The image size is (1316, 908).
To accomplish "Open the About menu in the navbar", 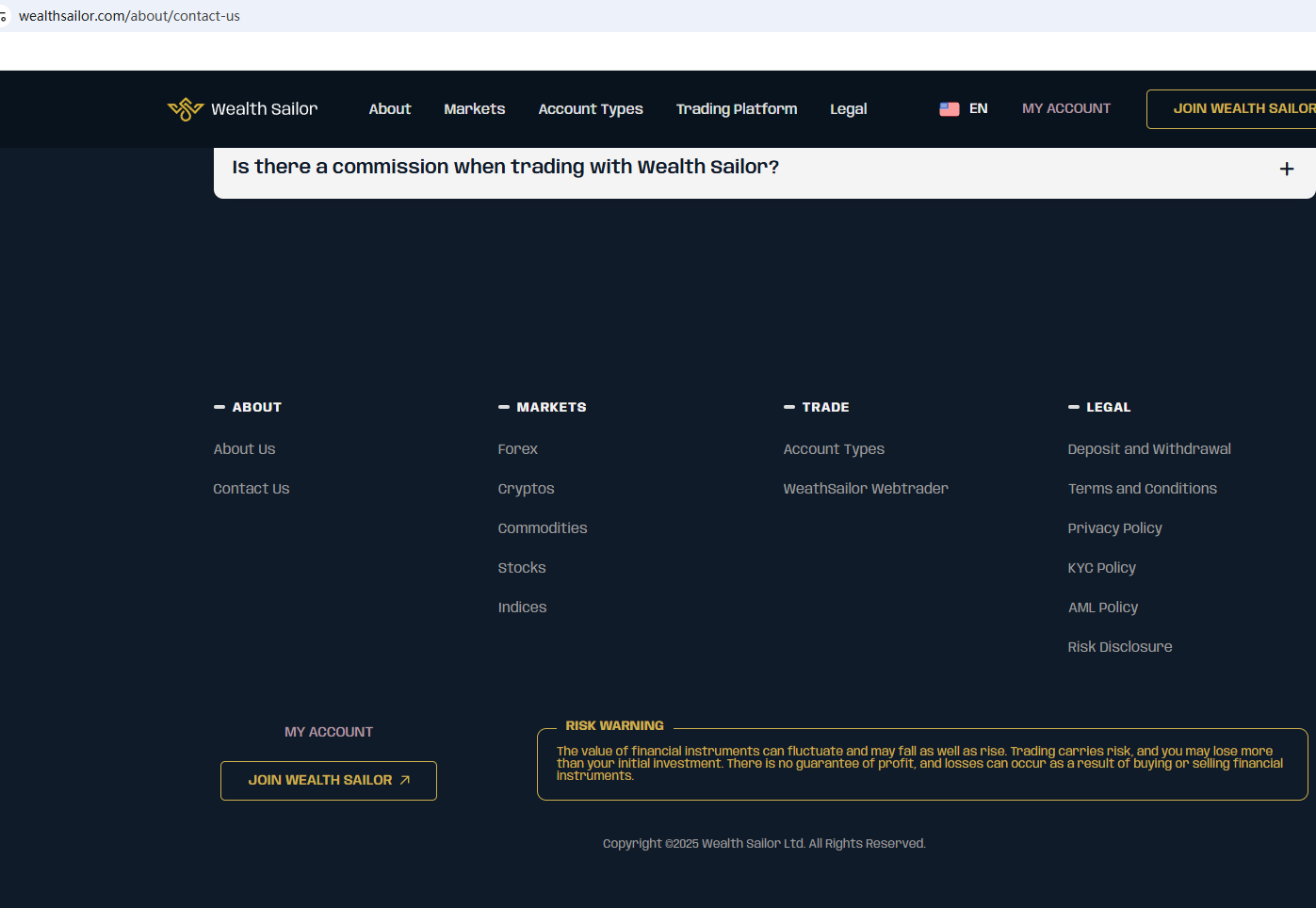I will pos(390,109).
